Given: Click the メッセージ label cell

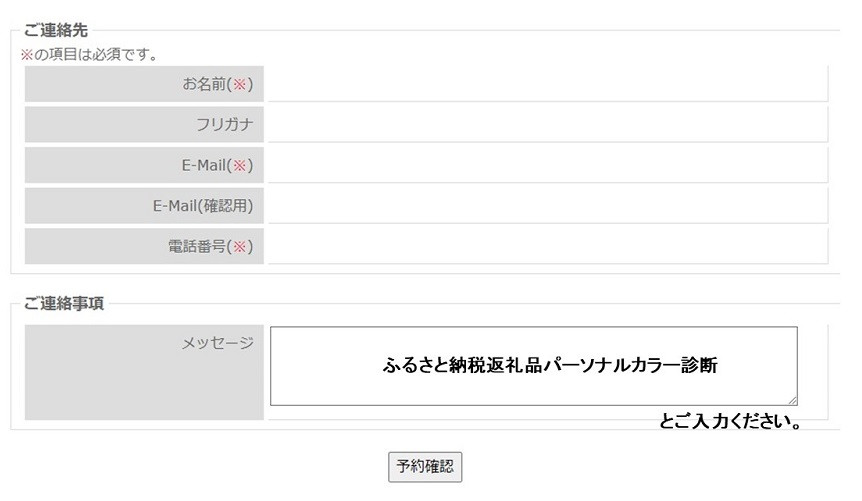Looking at the screenshot, I should (144, 372).
